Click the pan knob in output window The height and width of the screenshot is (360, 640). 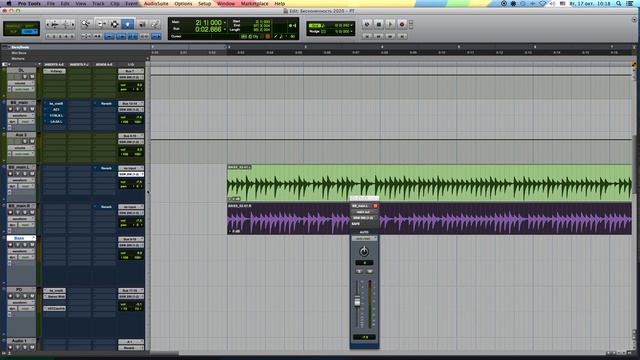[364, 251]
